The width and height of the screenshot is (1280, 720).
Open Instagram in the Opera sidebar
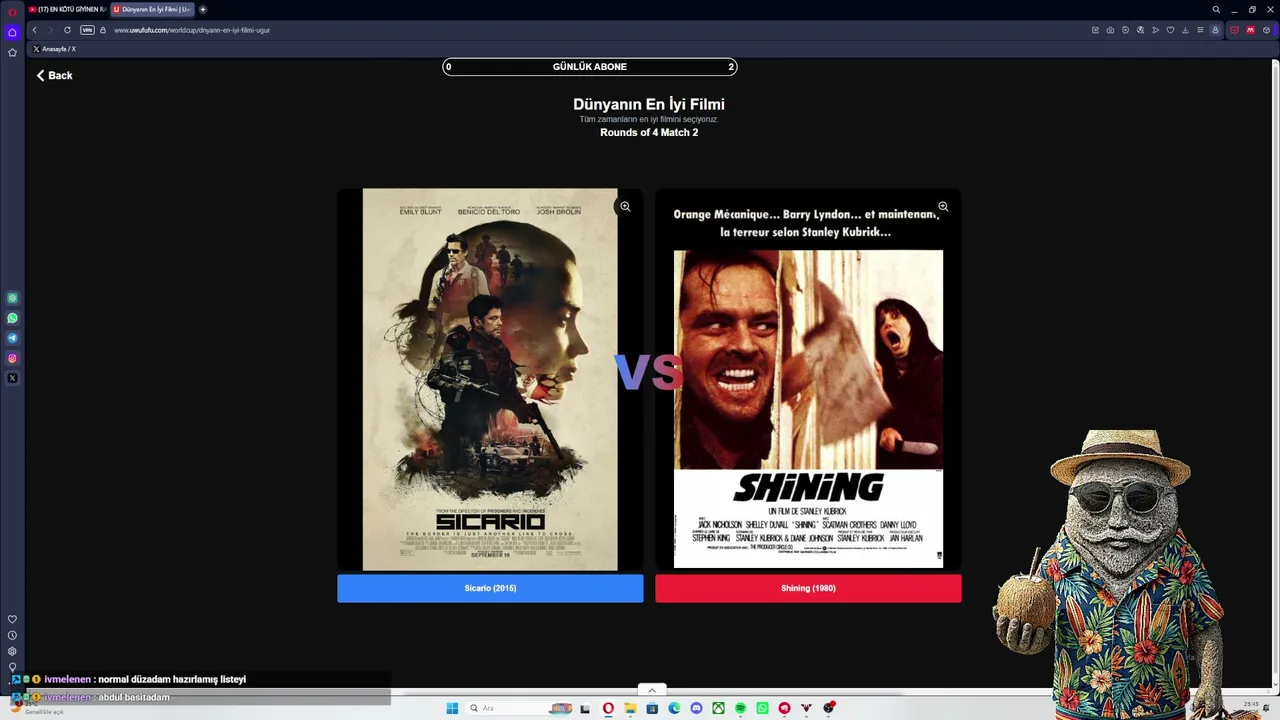(x=12, y=358)
